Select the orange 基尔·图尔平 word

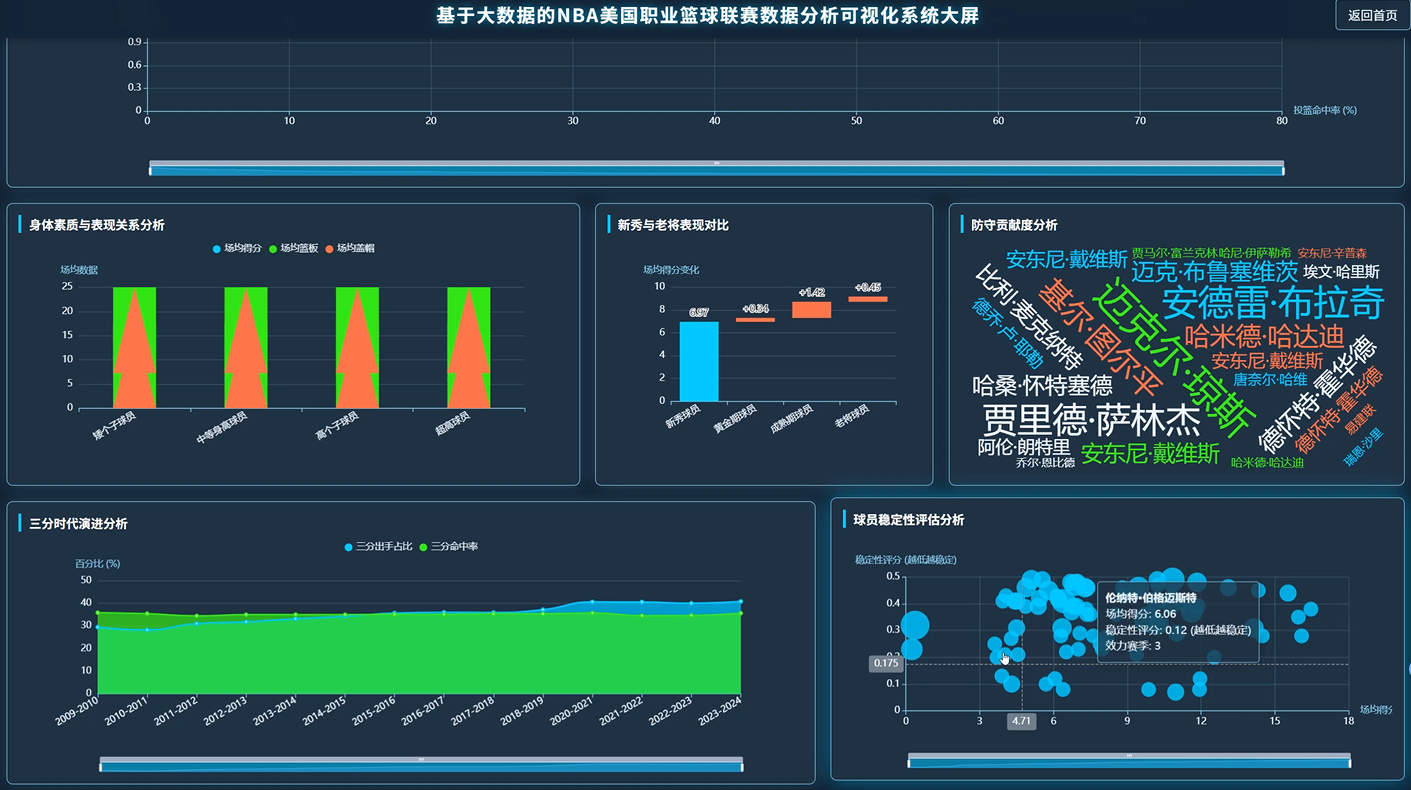click(1099, 337)
